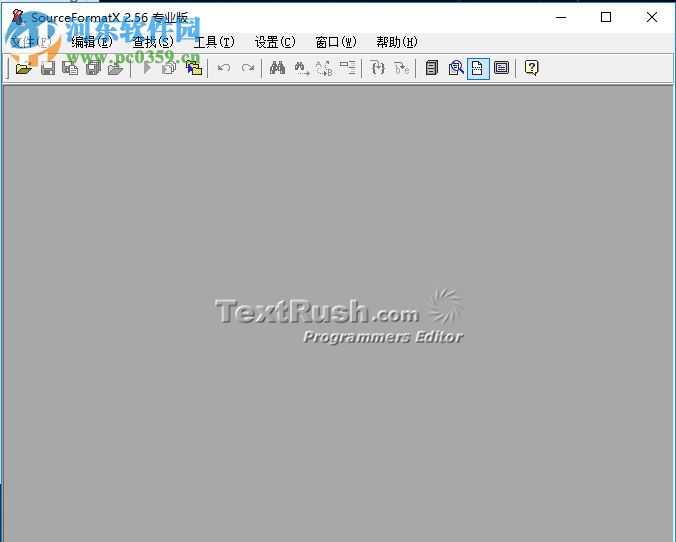Open the 编辑(E) menu
This screenshot has height=542, width=676.
point(92,42)
